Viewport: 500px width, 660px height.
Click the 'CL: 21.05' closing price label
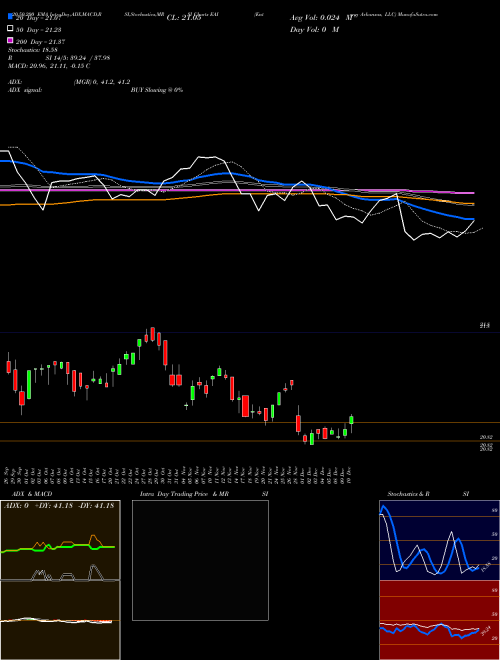point(184,18)
